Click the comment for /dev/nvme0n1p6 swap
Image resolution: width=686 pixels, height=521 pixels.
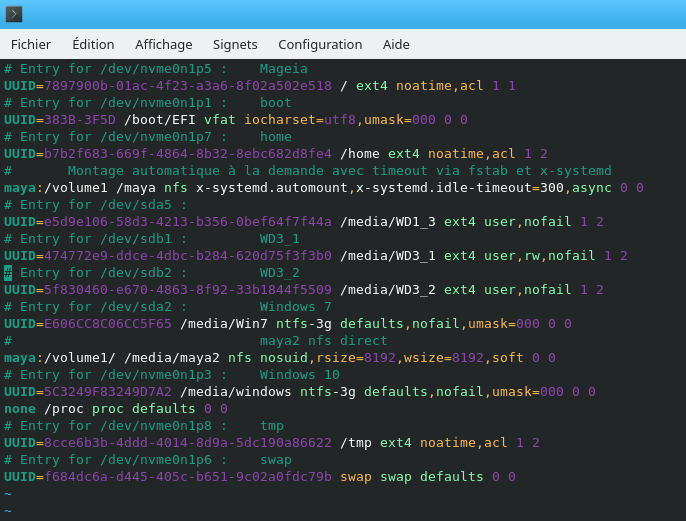147,461
